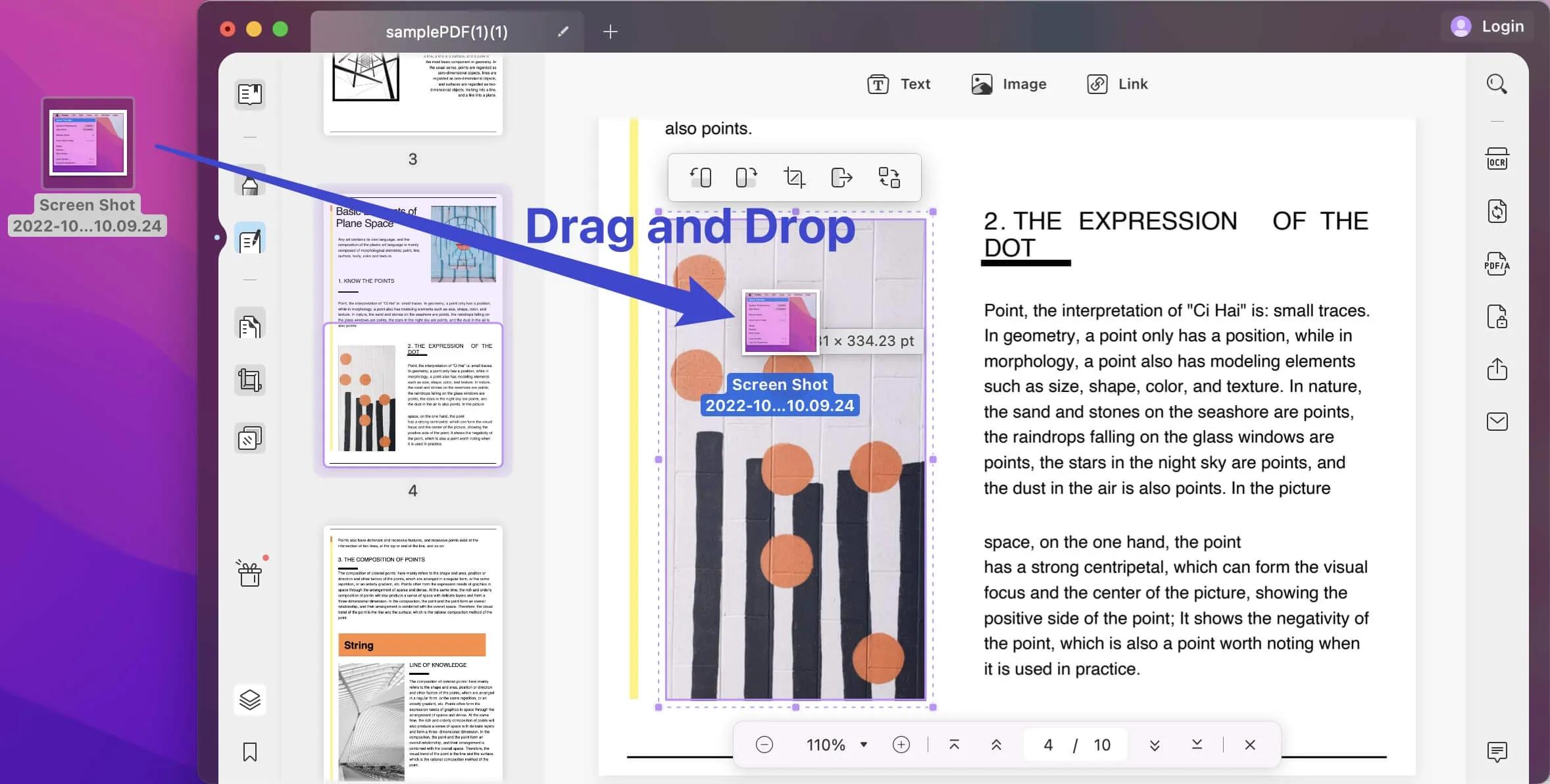Select the Image edit tab
This screenshot has width=1550, height=784.
pyautogui.click(x=1009, y=84)
